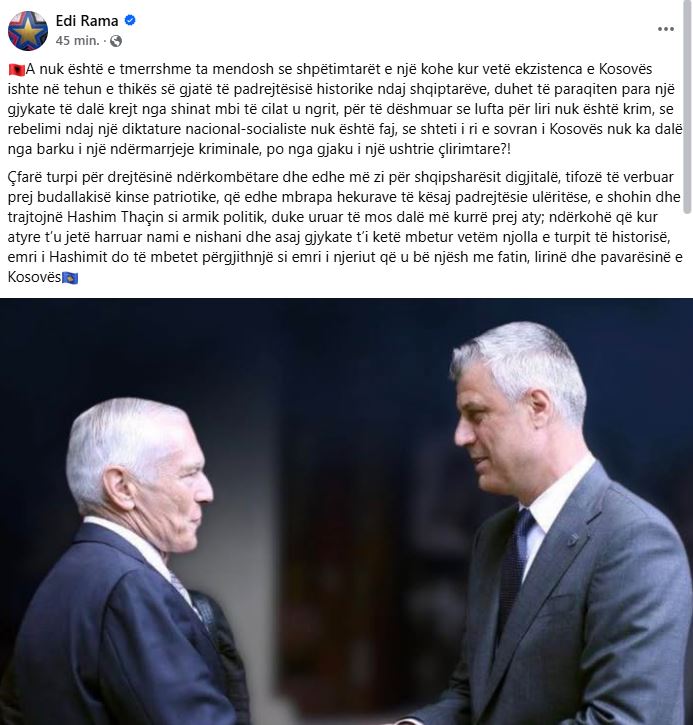Click the dark blue tie in photo
This screenshot has width=693, height=725.
[514, 569]
